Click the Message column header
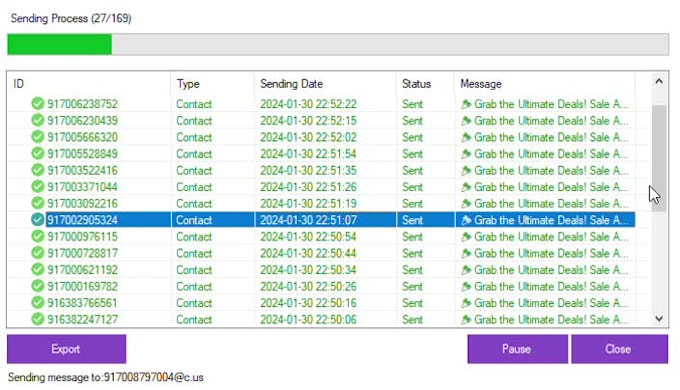This screenshot has height=390, width=680. point(545,84)
